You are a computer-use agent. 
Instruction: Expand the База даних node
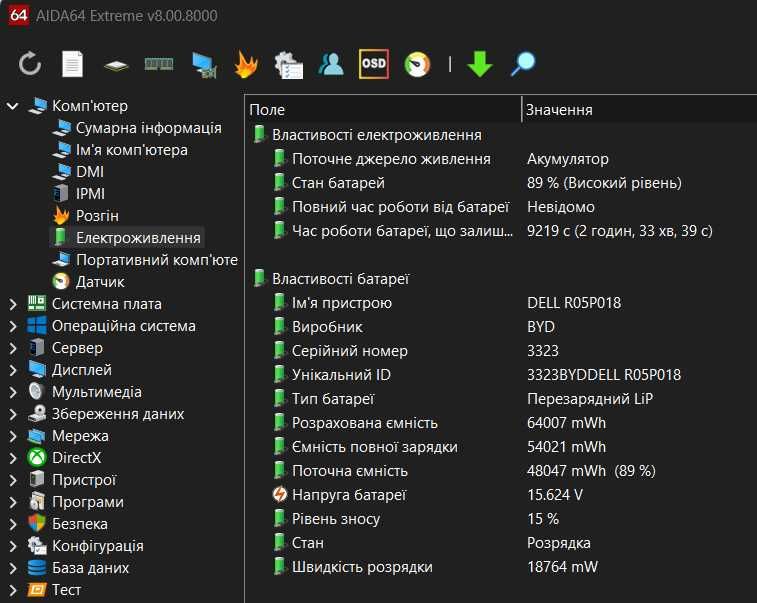point(13,568)
